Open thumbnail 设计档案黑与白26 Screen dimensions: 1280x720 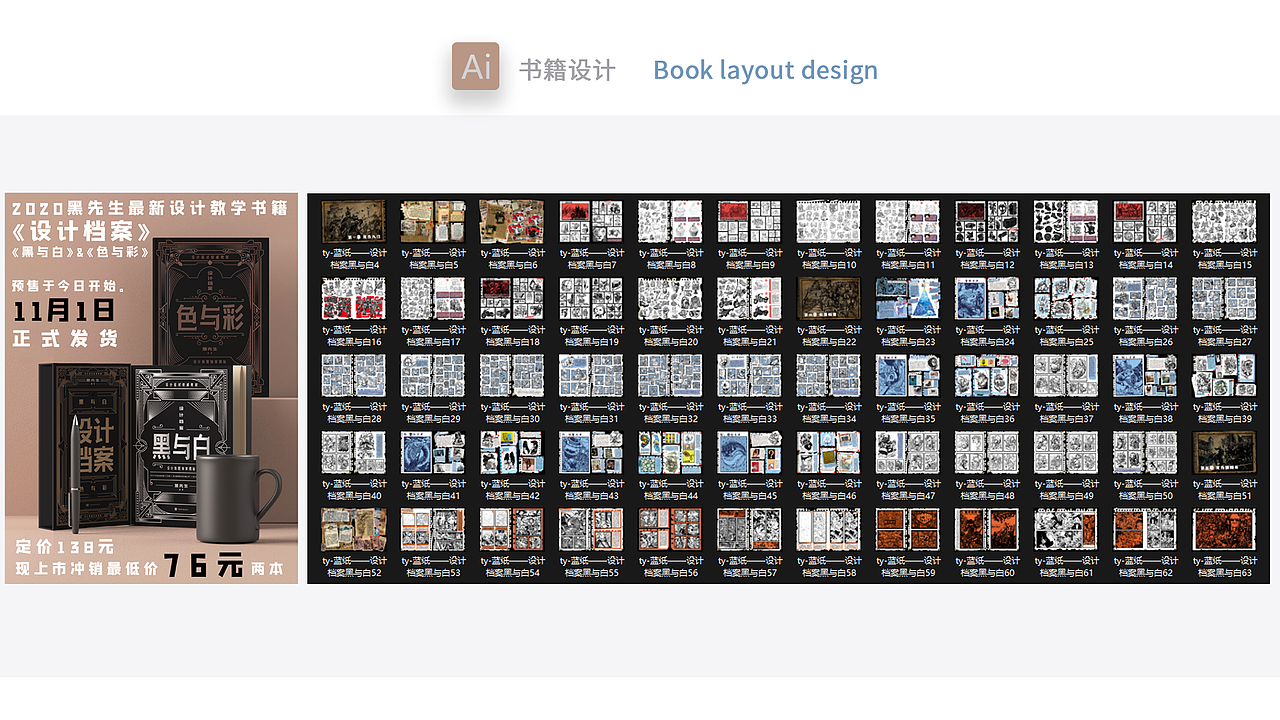[1145, 298]
